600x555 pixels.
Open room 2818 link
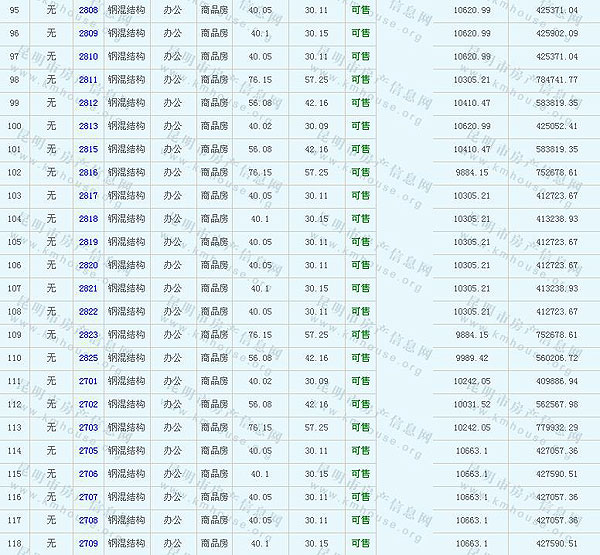click(x=88, y=219)
